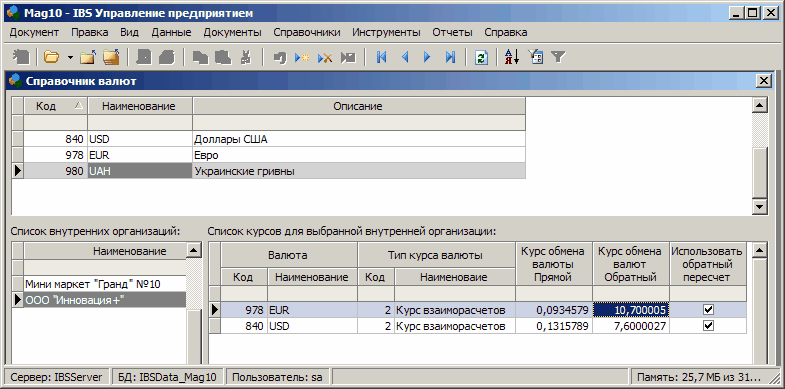
Task: Sort currencies by Код column header
Action: (x=56, y=106)
